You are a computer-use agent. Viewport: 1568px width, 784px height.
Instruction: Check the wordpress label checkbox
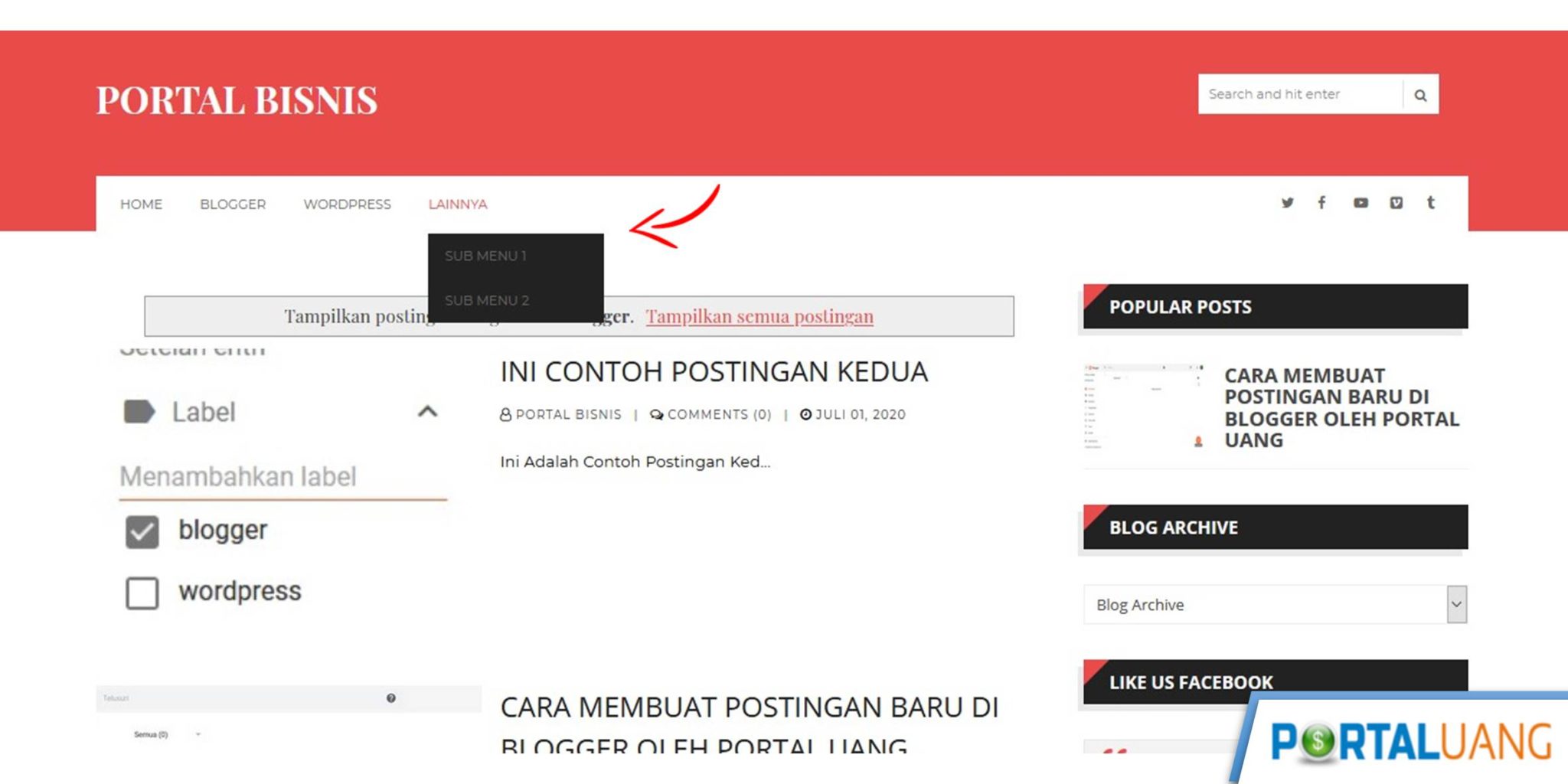click(x=142, y=593)
